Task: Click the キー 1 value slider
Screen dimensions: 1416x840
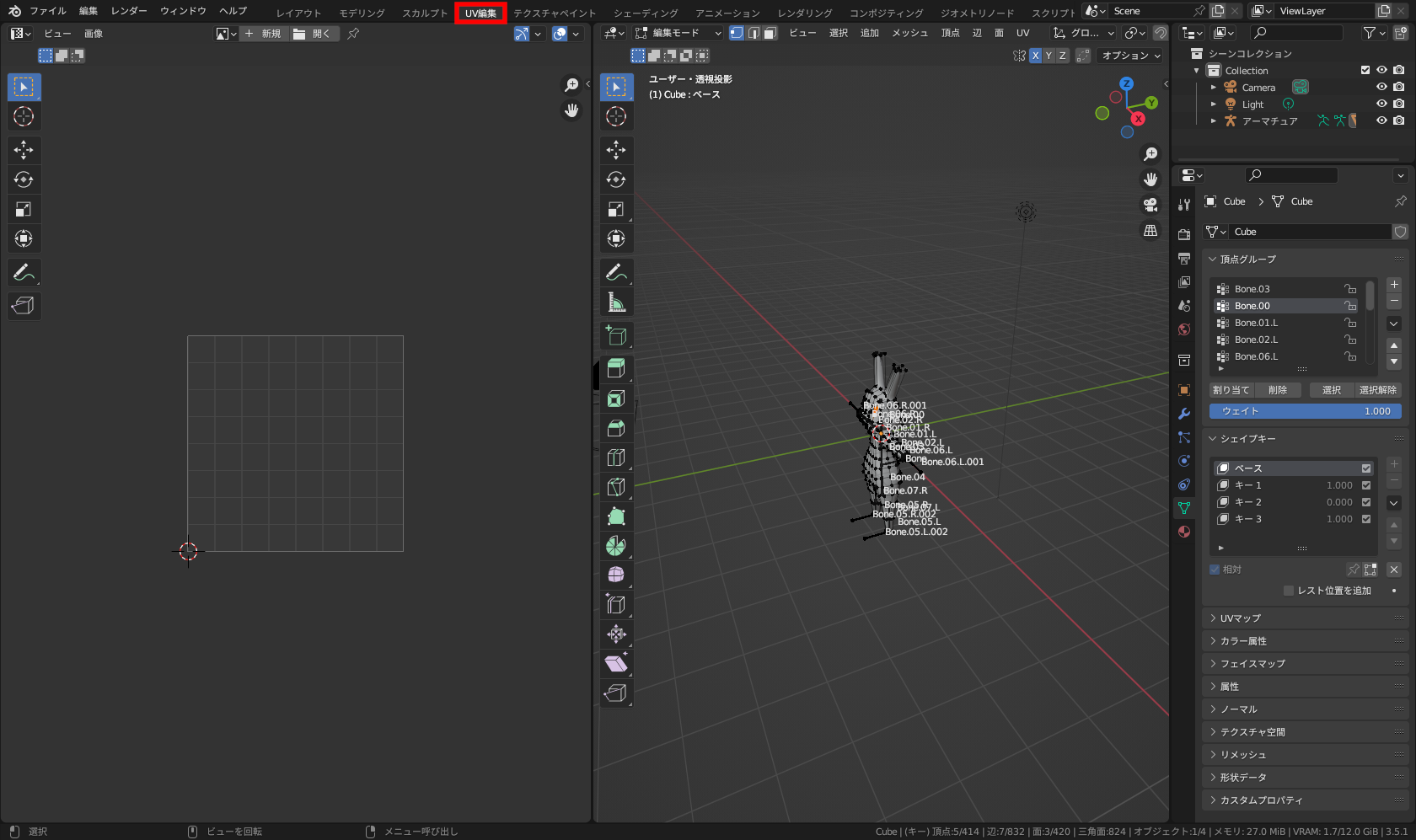Action: click(1338, 485)
